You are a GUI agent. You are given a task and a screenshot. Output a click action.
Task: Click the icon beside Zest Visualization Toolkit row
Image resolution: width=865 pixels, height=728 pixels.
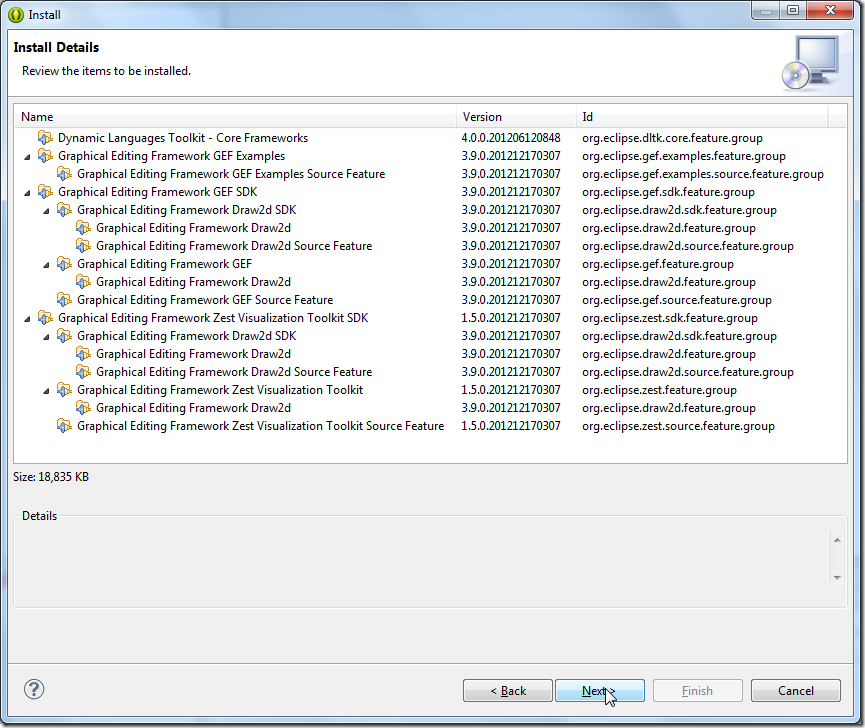click(x=65, y=390)
